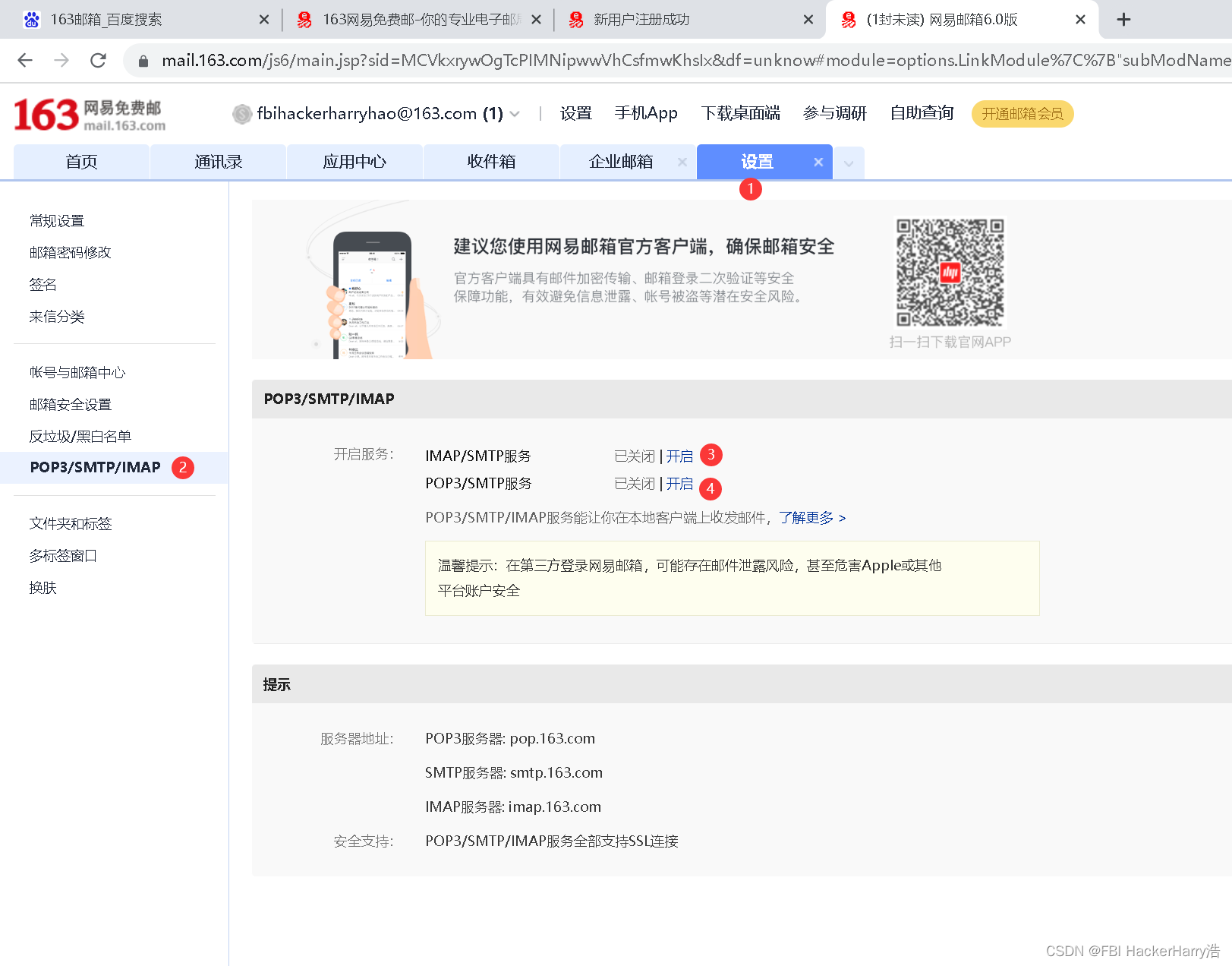
Task: Click the browser forward arrow
Action: pyautogui.click(x=61, y=60)
